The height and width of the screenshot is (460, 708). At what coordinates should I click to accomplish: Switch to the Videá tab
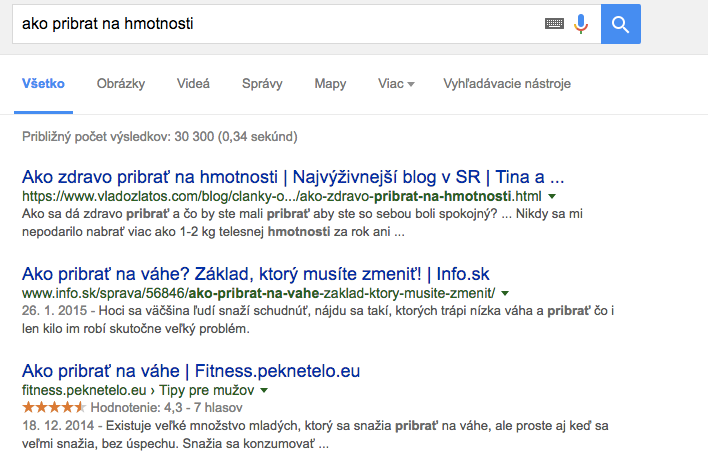[x=193, y=84]
